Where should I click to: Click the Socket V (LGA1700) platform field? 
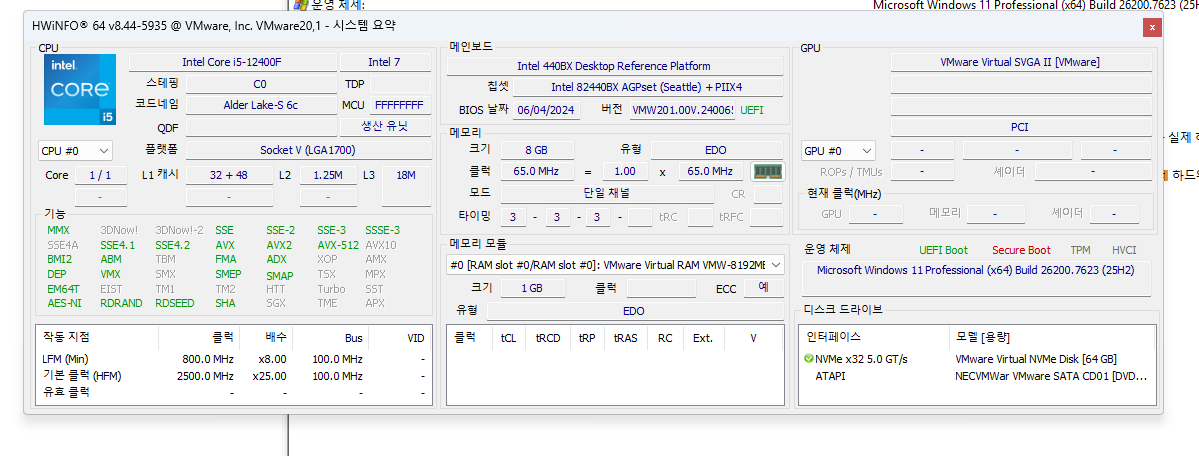308,150
